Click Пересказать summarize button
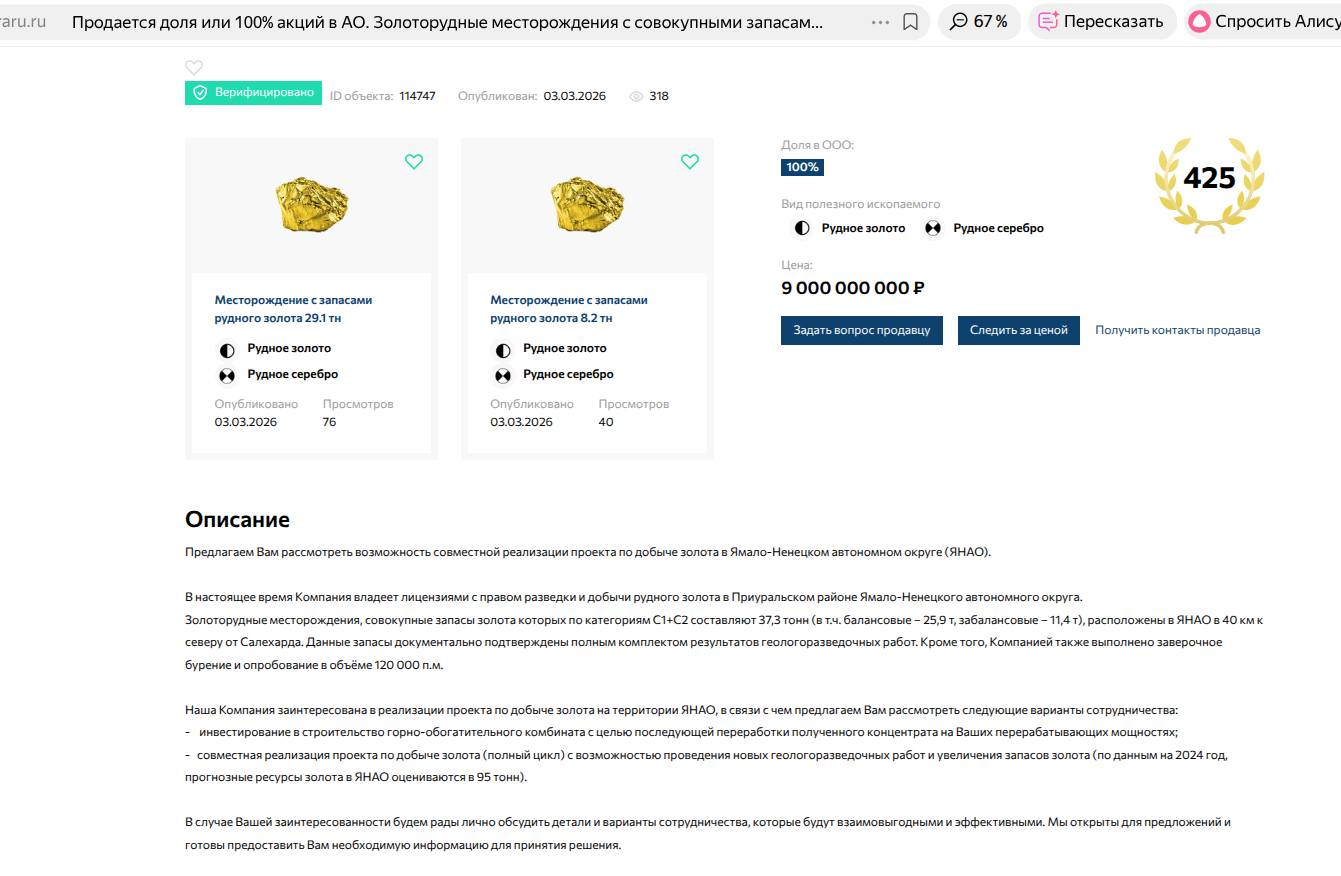The image size is (1341, 876). click(1101, 22)
